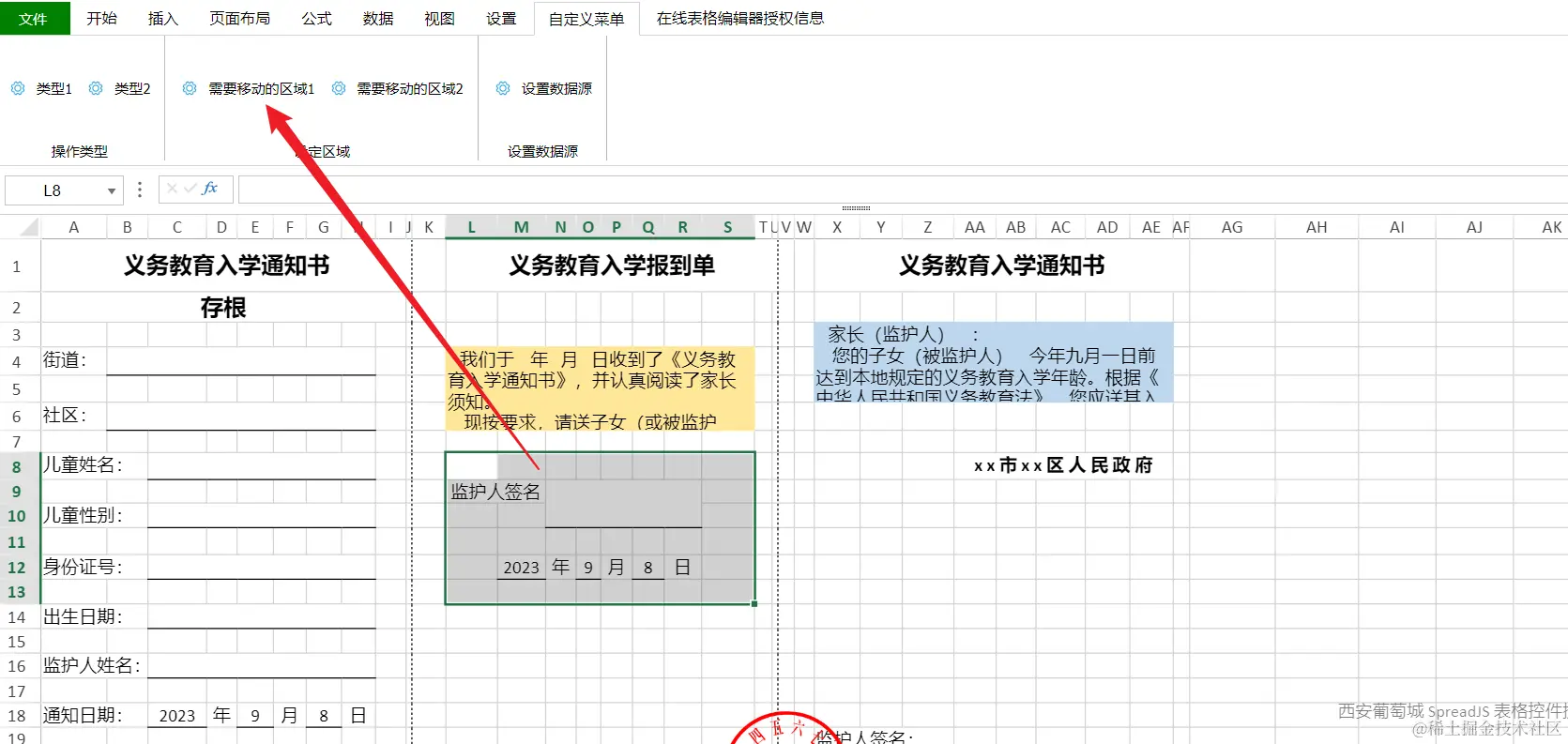
Task: Select column AG header
Action: tap(1232, 227)
